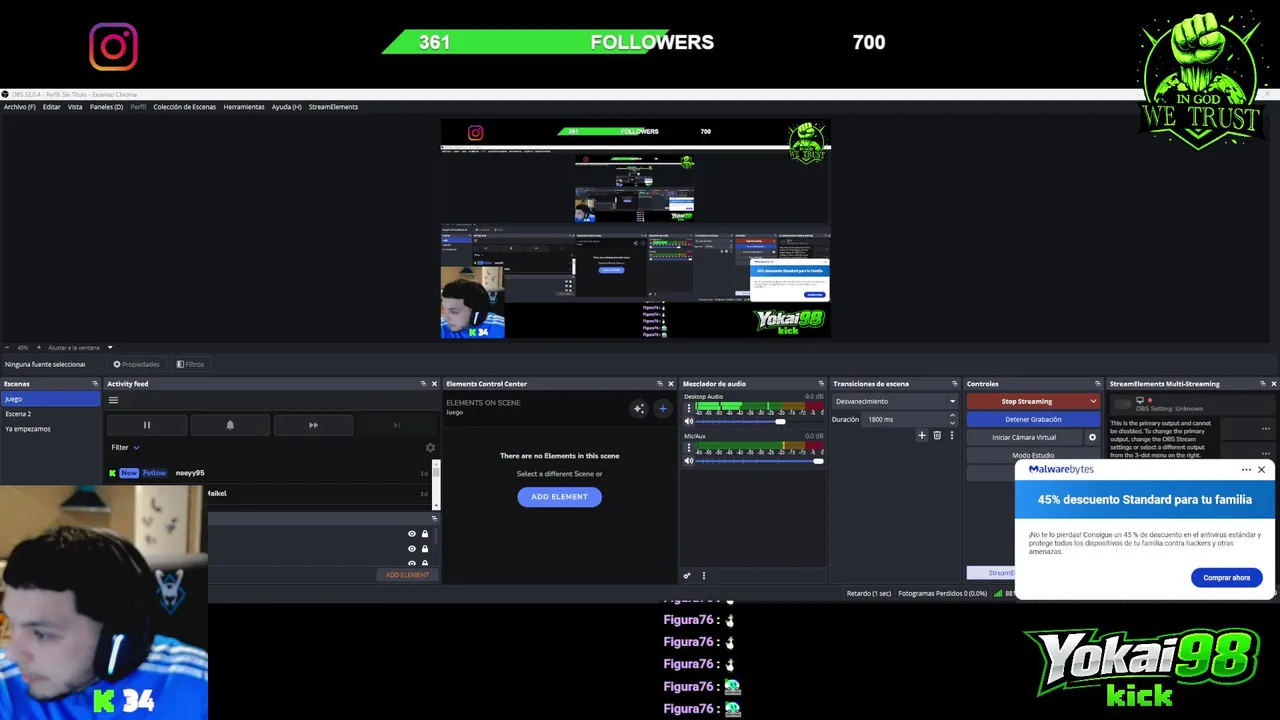Select the Escena 2 scene
Screen dimensions: 1280x720
tap(50, 414)
